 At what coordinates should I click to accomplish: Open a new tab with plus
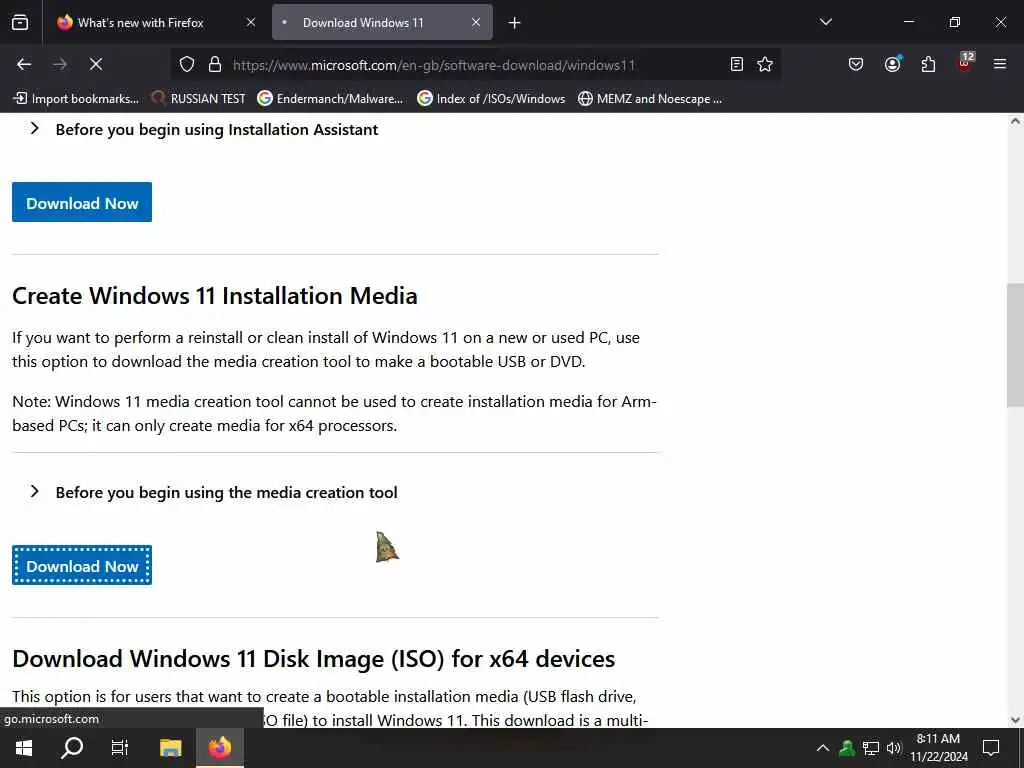[x=515, y=23]
